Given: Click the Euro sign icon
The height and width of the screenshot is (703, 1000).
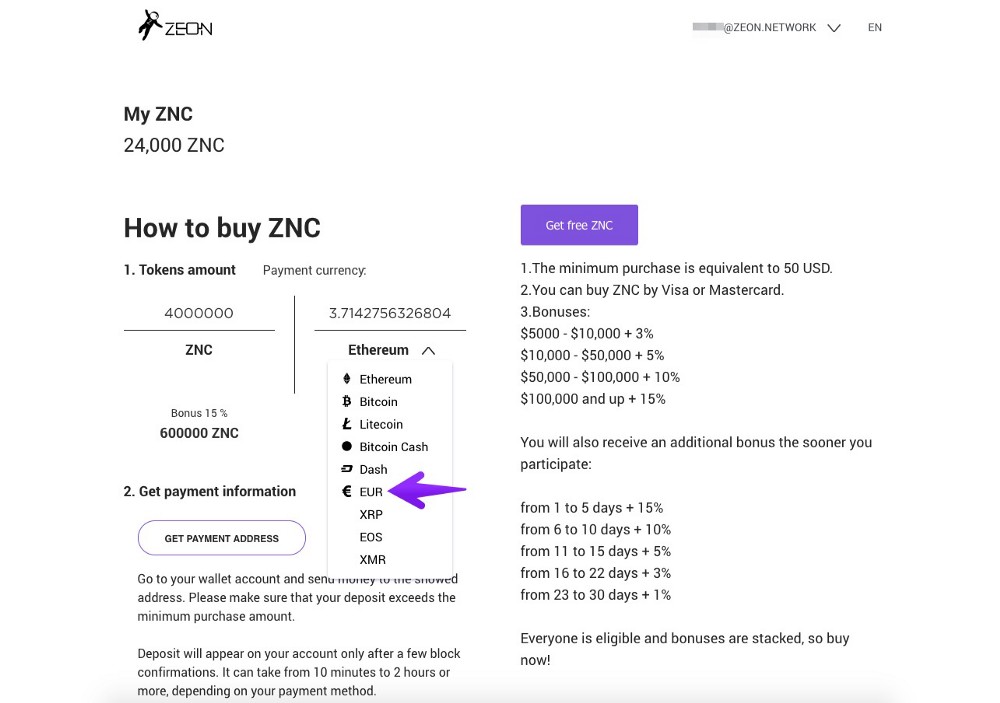Looking at the screenshot, I should [x=347, y=492].
